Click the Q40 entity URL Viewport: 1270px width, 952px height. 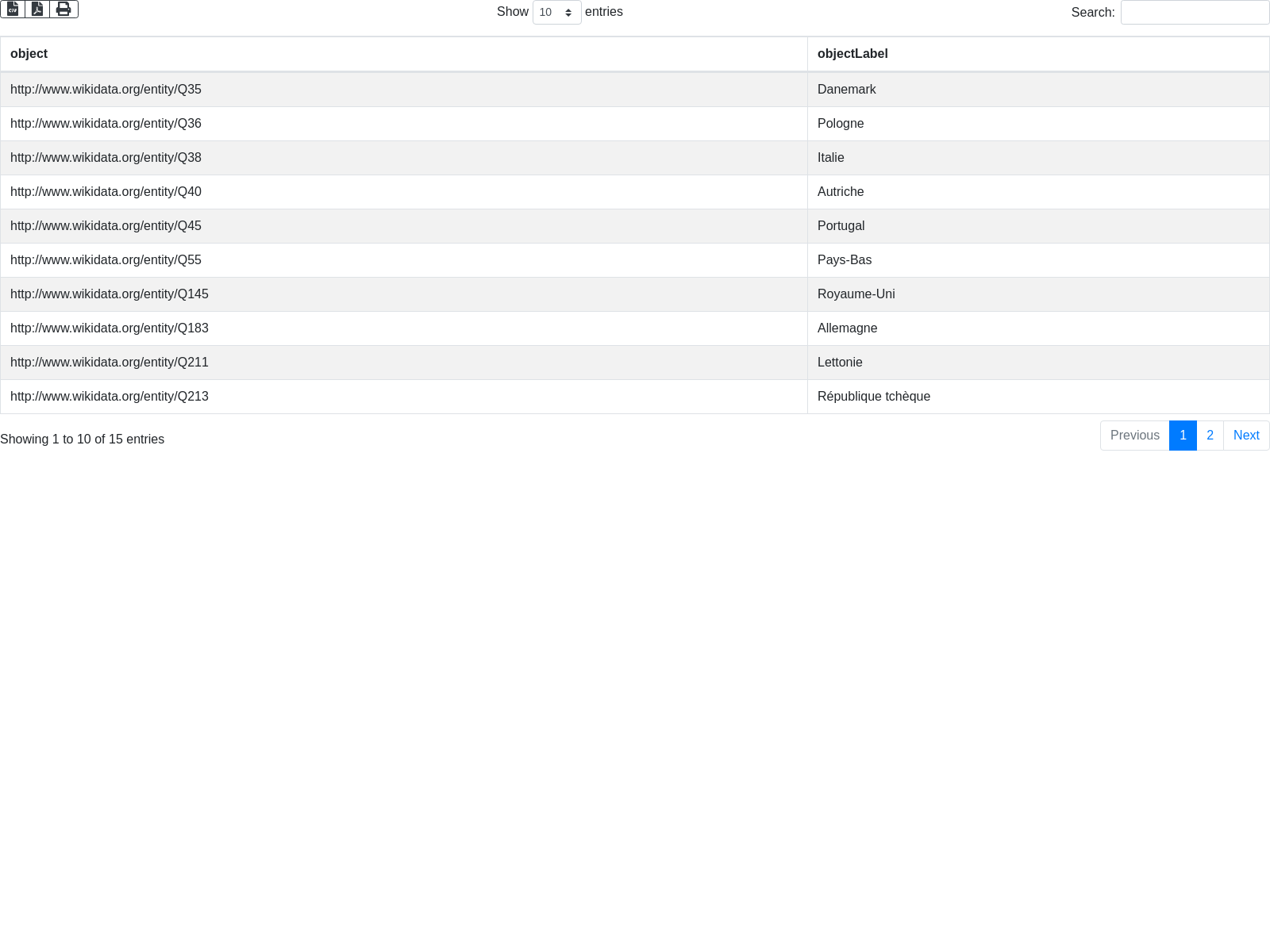(106, 192)
